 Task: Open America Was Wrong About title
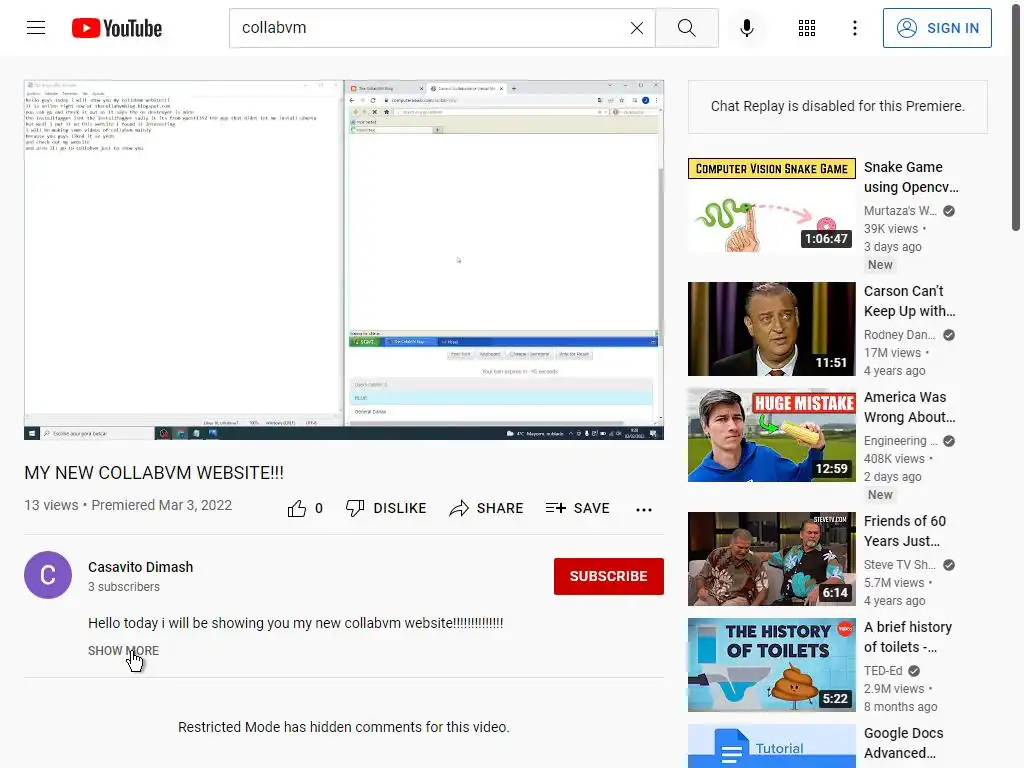pyautogui.click(x=910, y=407)
